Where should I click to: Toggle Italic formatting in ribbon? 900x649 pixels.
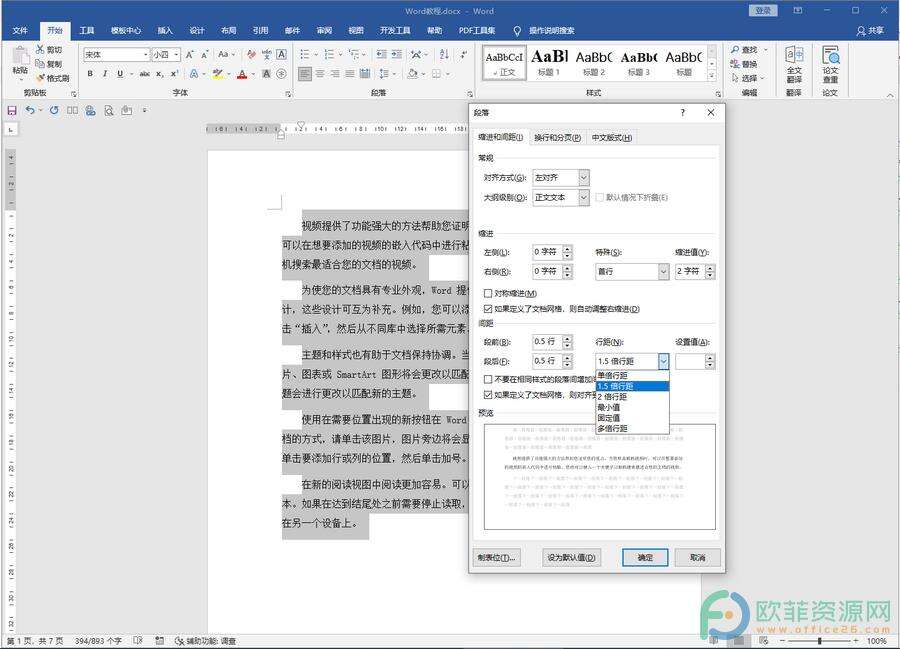105,73
